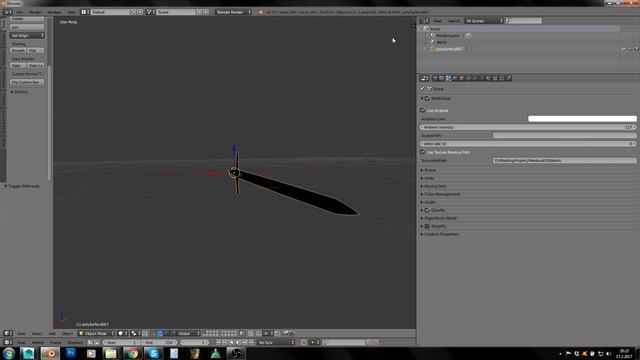Select RenderLayers item in outliner

(x=447, y=36)
